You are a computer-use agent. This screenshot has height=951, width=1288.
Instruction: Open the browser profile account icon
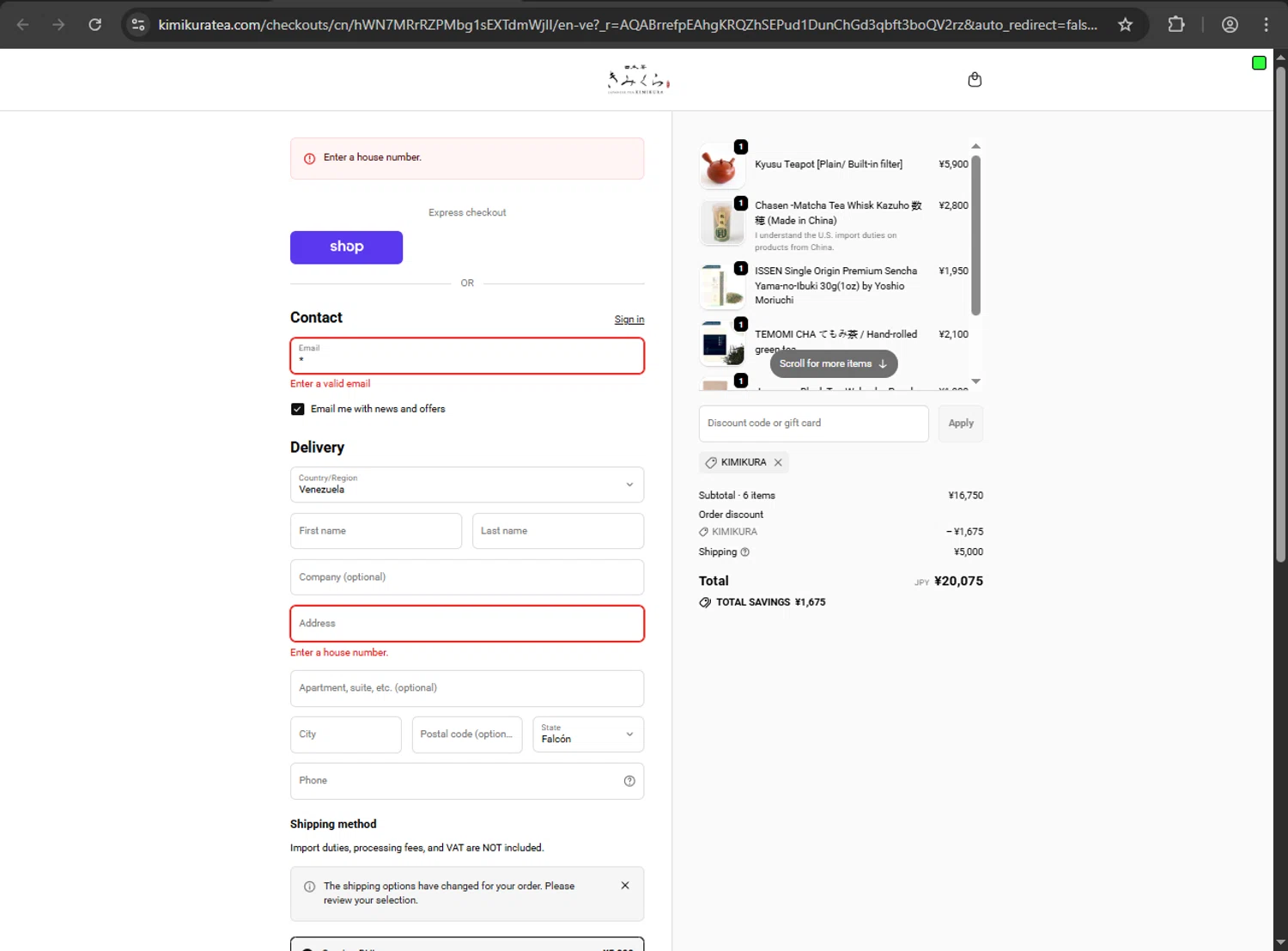tap(1230, 25)
